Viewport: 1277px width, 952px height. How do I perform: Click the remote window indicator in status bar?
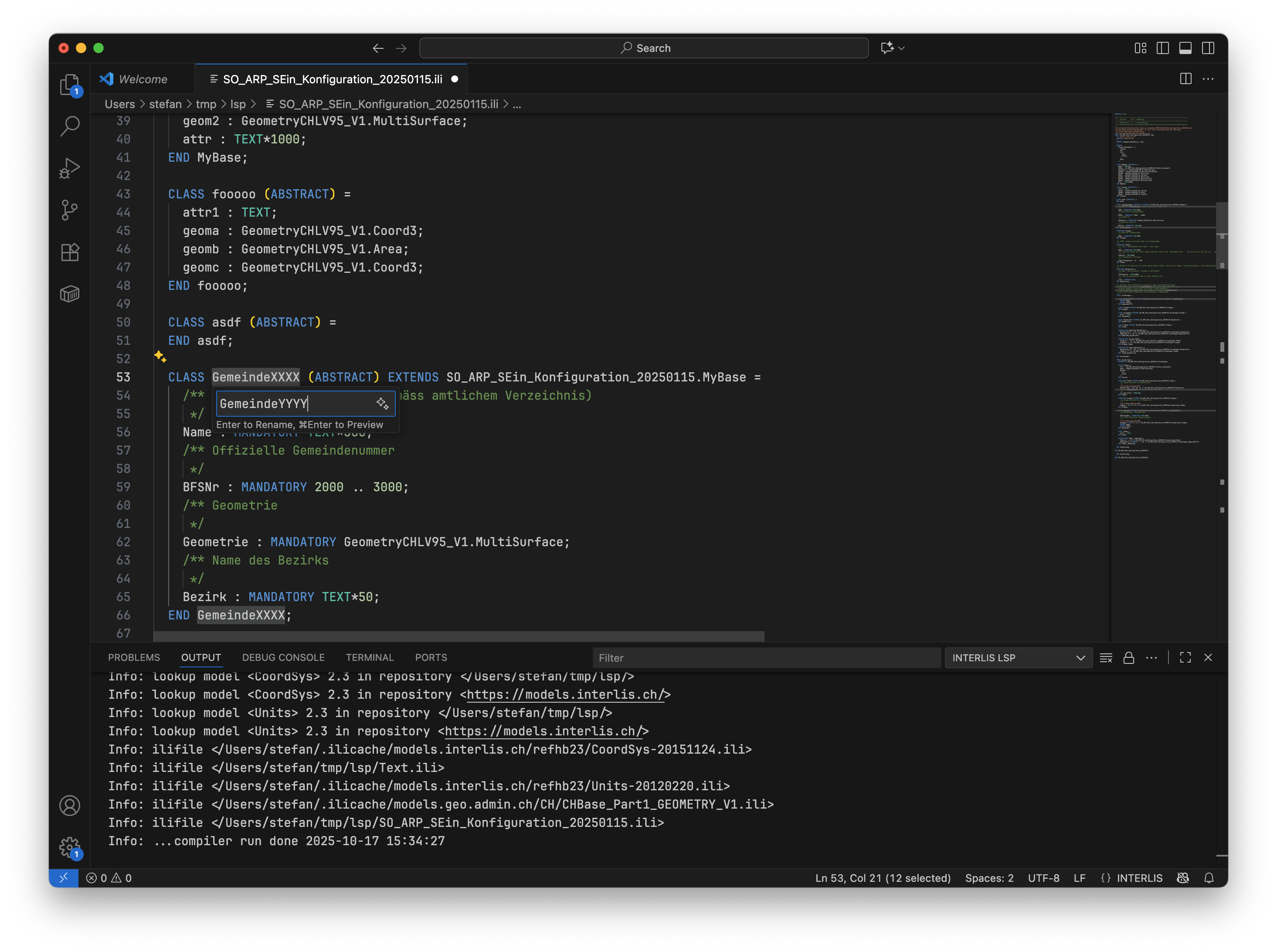coord(63,877)
